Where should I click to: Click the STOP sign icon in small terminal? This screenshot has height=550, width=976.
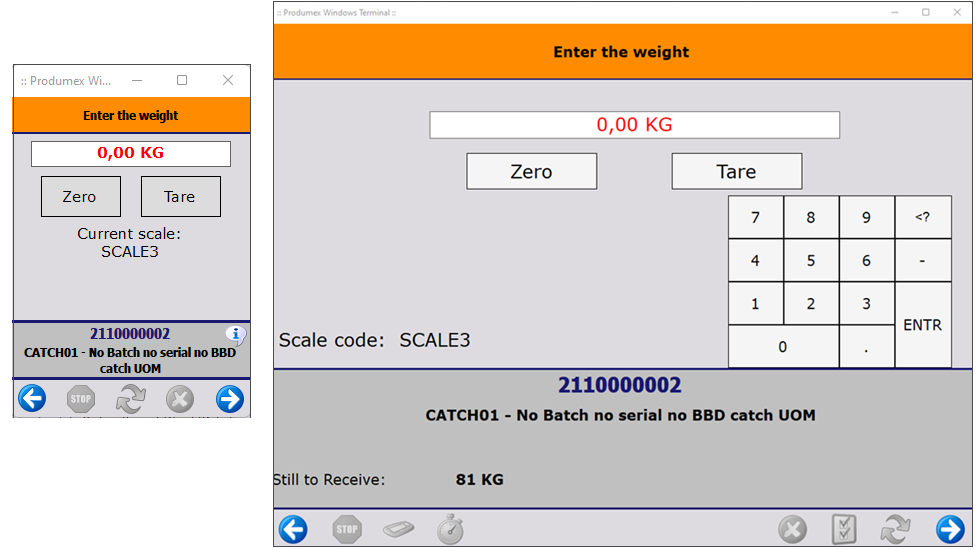coord(81,399)
